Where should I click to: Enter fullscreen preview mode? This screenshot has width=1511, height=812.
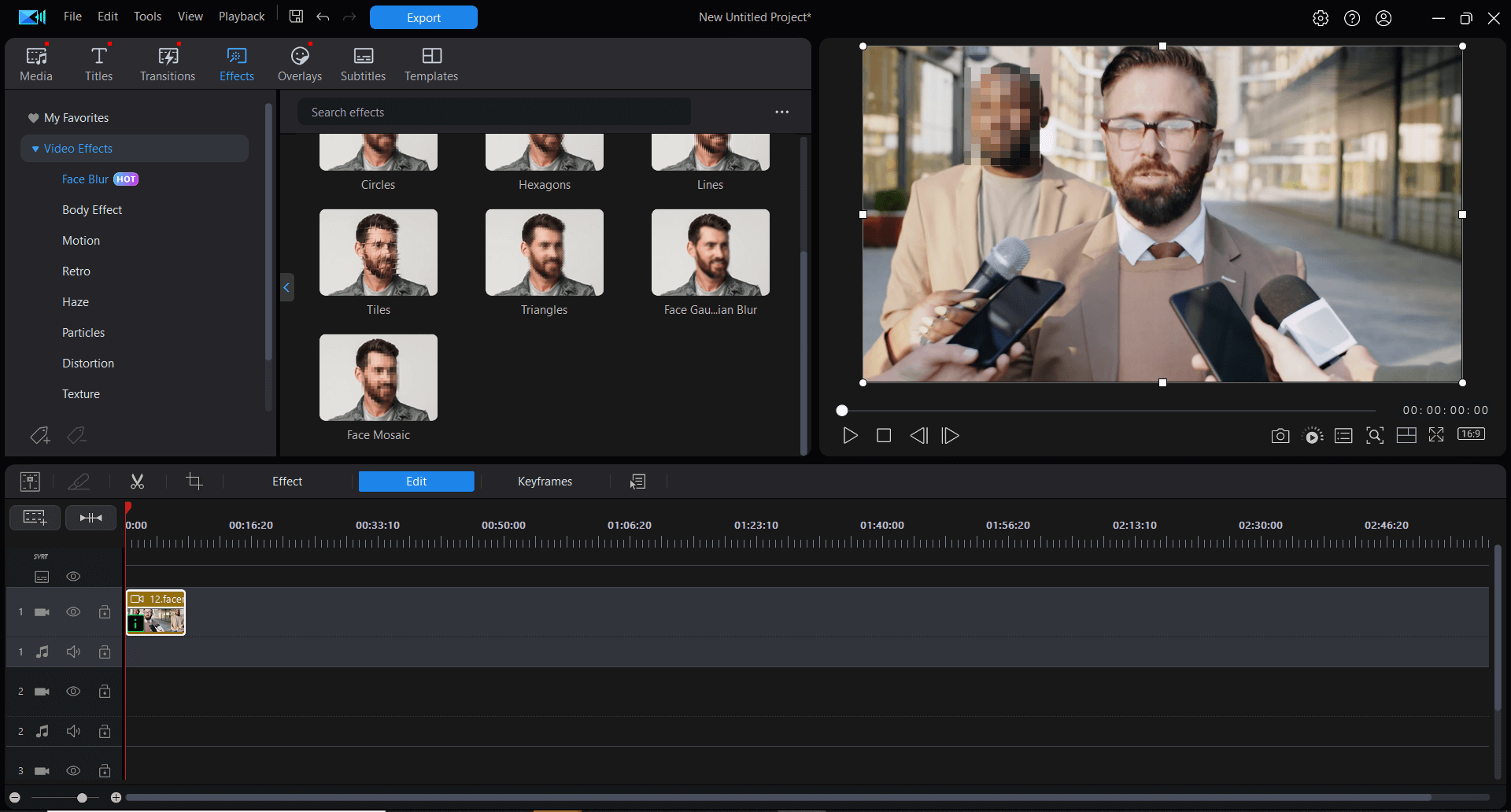click(1437, 434)
